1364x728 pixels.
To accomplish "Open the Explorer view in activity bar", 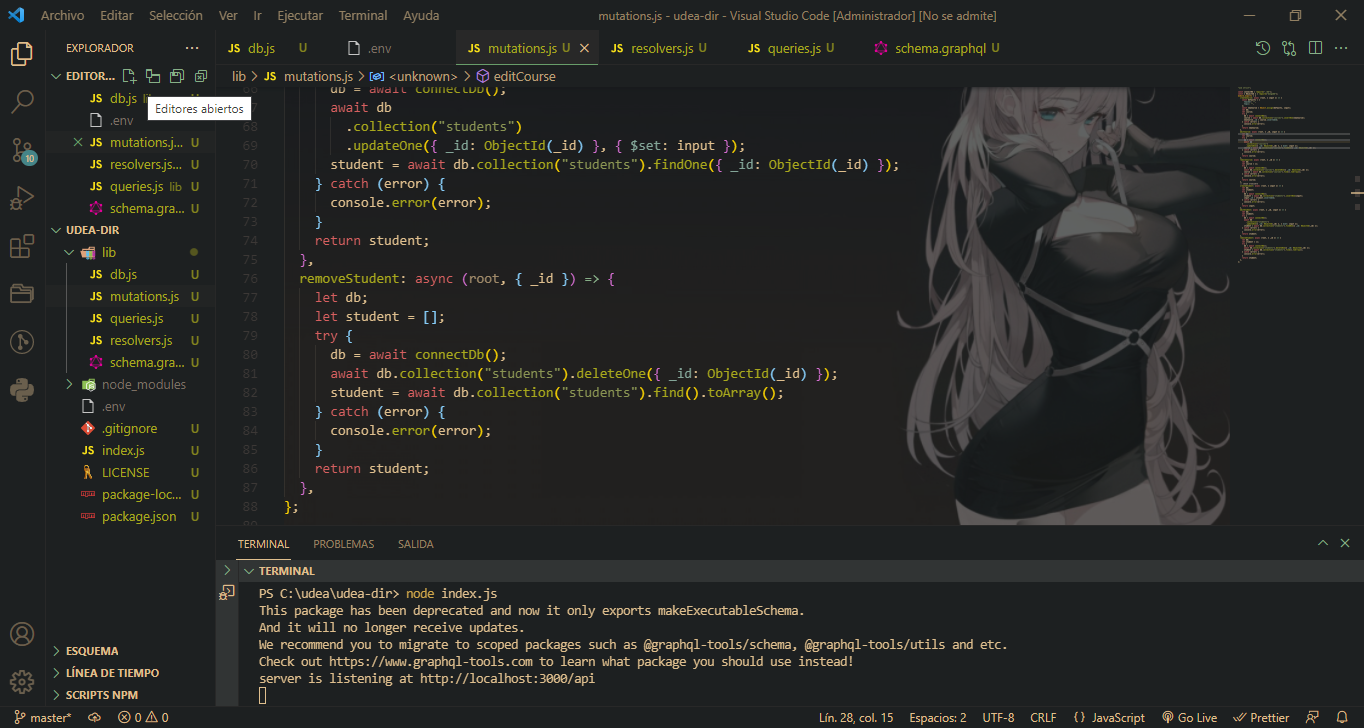I will click(22, 54).
